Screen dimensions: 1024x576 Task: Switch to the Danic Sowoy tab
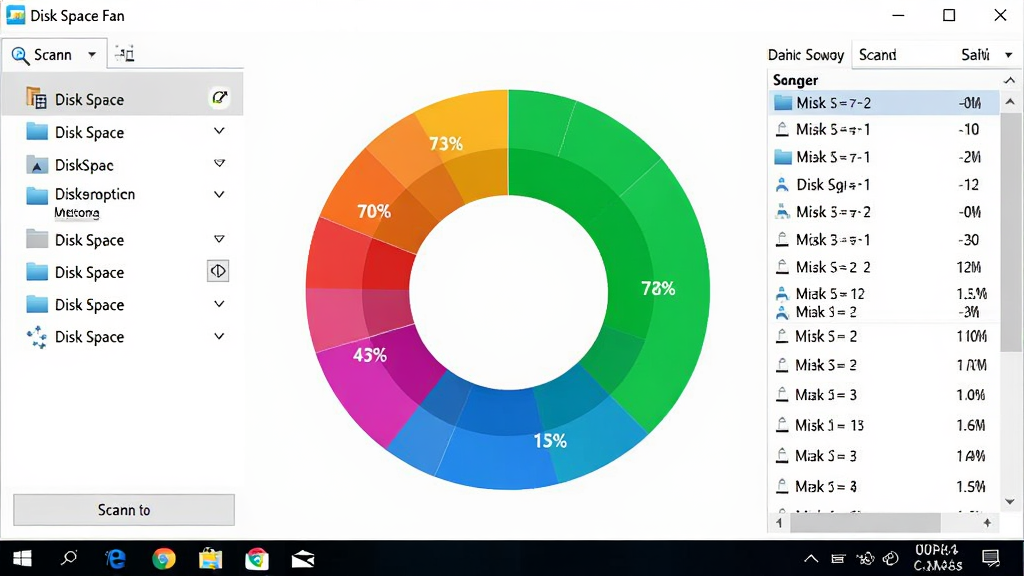click(806, 55)
